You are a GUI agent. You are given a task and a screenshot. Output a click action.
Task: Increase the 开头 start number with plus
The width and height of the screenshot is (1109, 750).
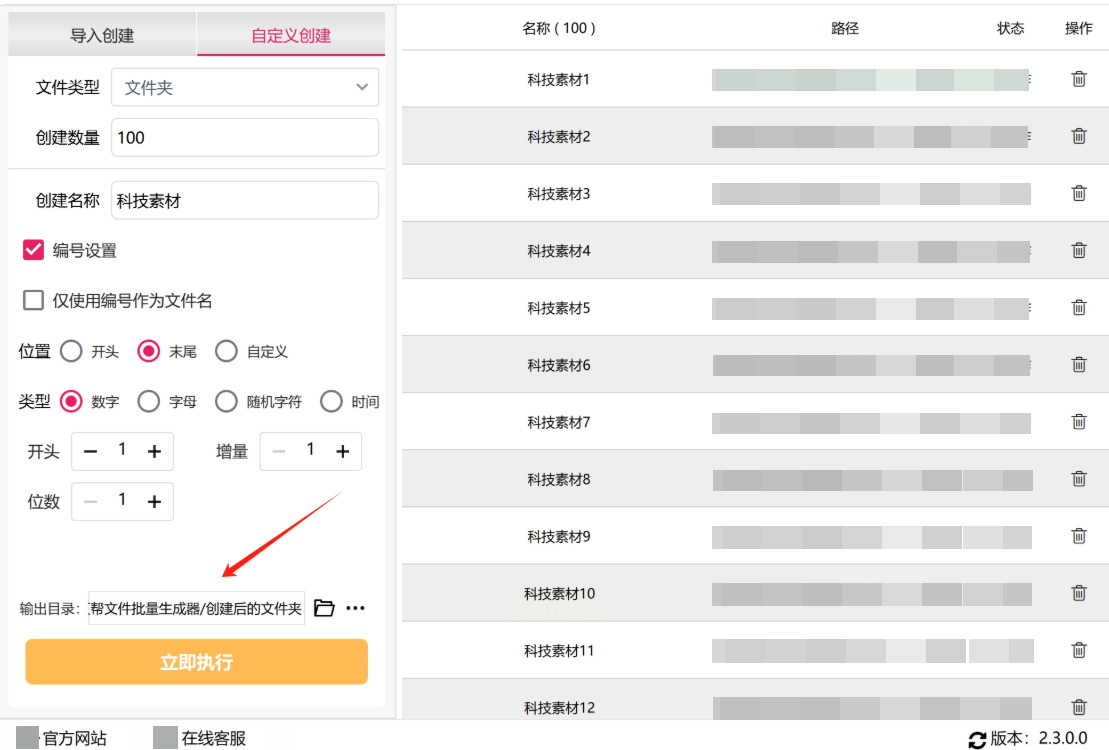tap(154, 452)
